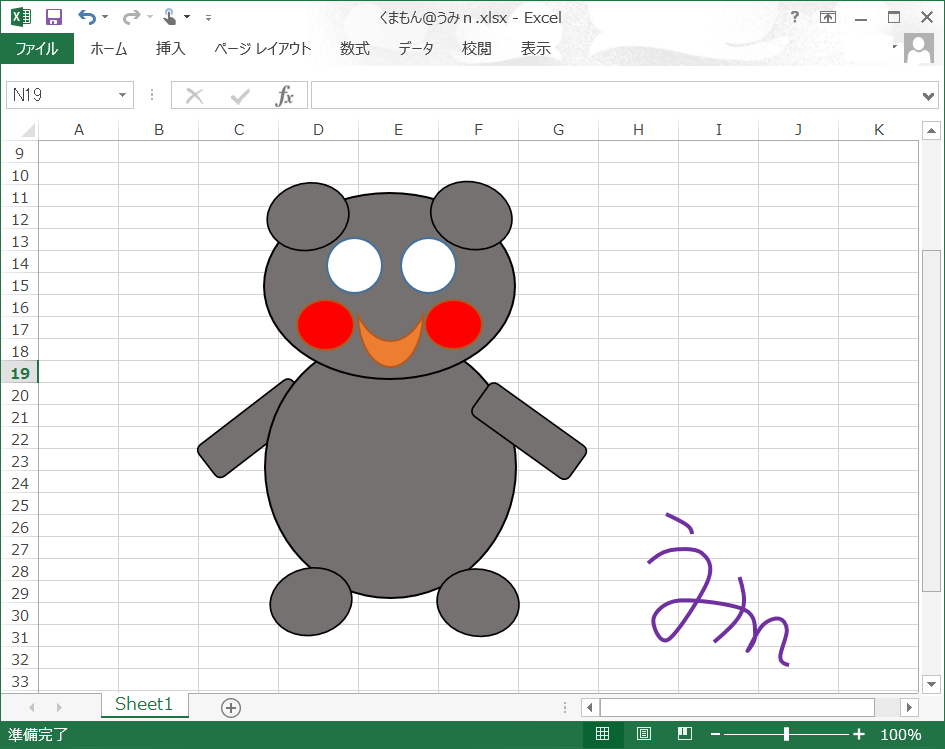Open the ページ レイアウト tab
945x749 pixels.
click(263, 48)
